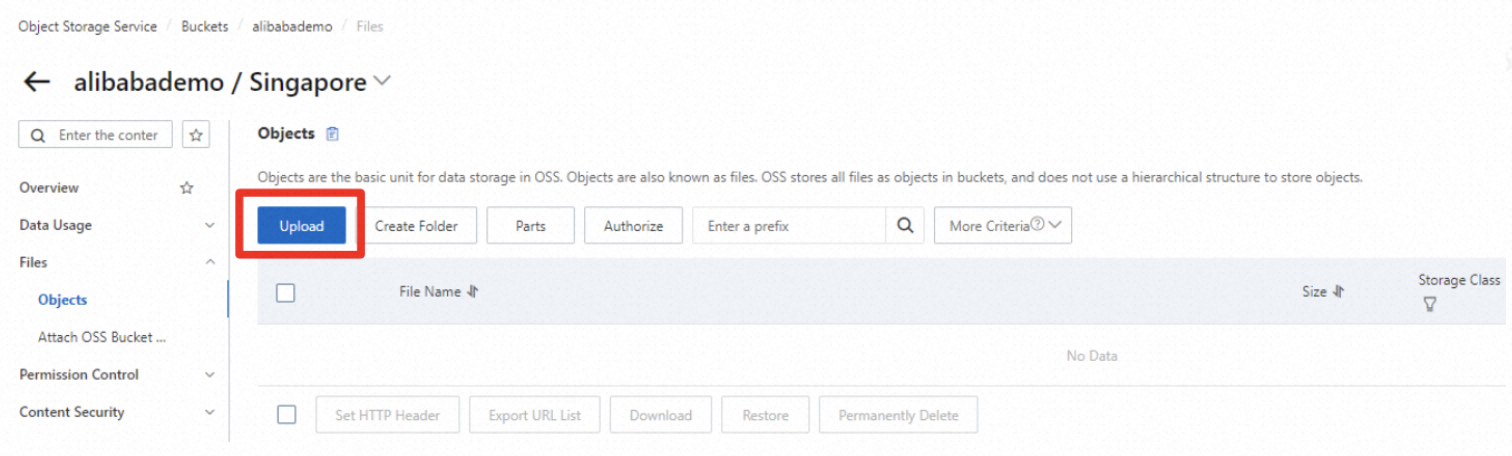The height and width of the screenshot is (456, 1512).
Task: Click the star icon next to search box
Action: click(x=197, y=135)
